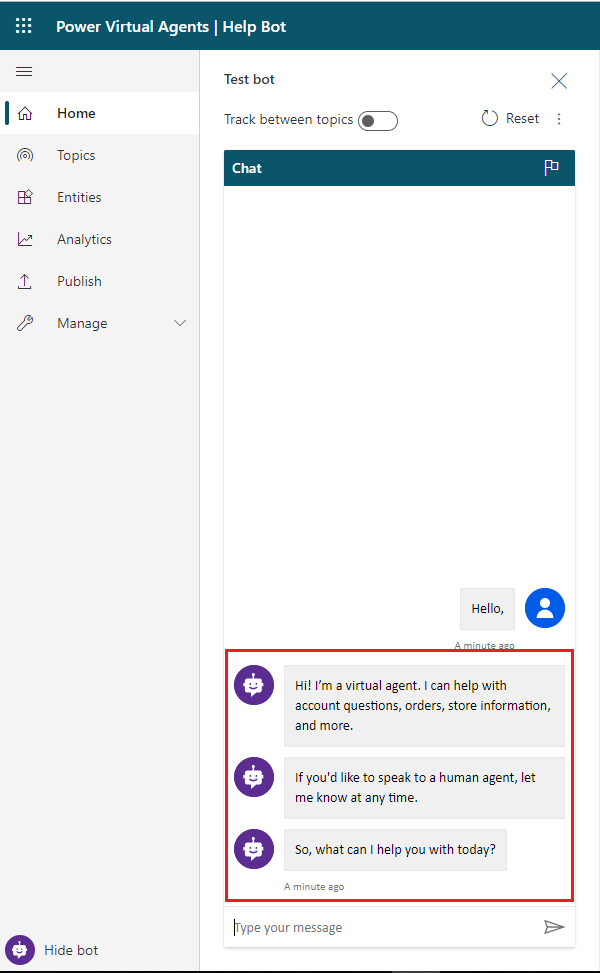Image resolution: width=600 pixels, height=973 pixels.
Task: Open Manage in navigation
Action: tap(99, 323)
